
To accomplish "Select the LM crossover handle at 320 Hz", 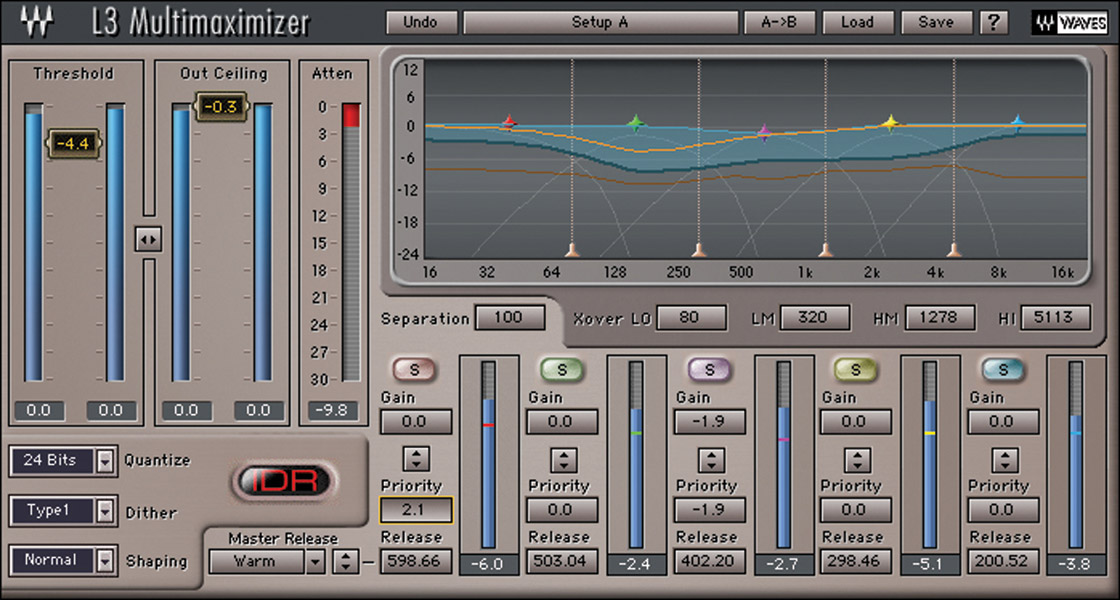I will 699,250.
